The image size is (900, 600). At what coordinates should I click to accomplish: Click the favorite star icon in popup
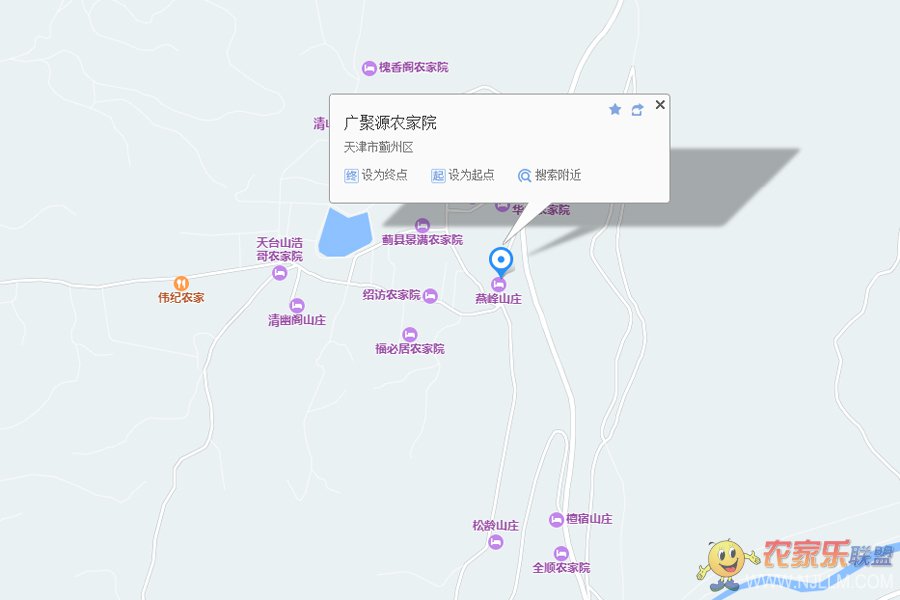point(615,109)
